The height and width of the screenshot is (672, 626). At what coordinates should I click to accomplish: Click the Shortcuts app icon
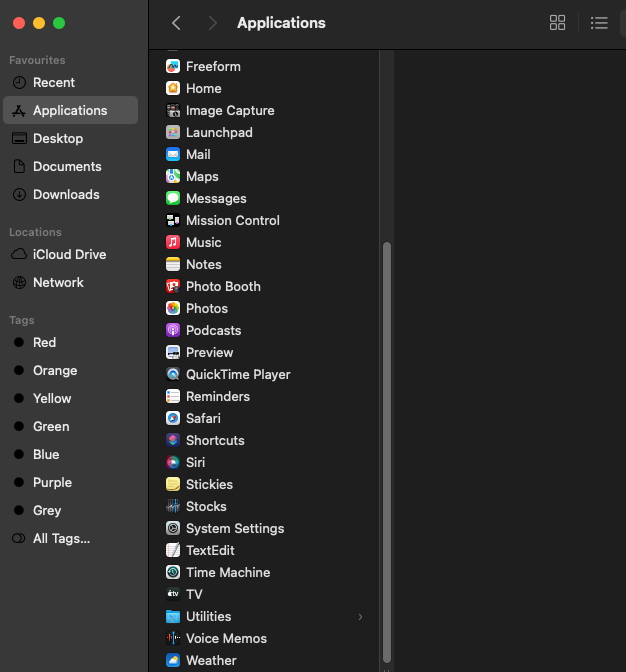point(173,441)
